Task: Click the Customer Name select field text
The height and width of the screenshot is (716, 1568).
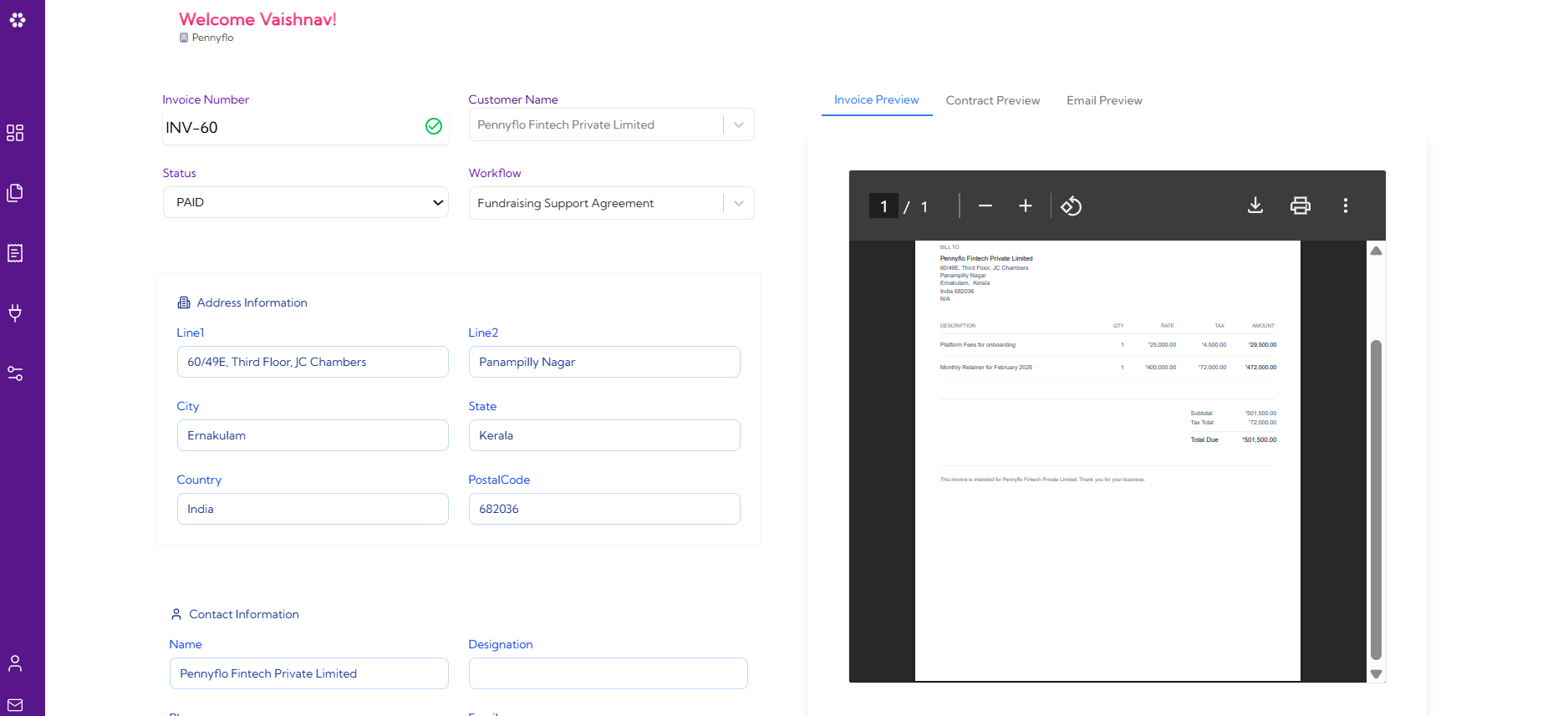Action: 566,124
